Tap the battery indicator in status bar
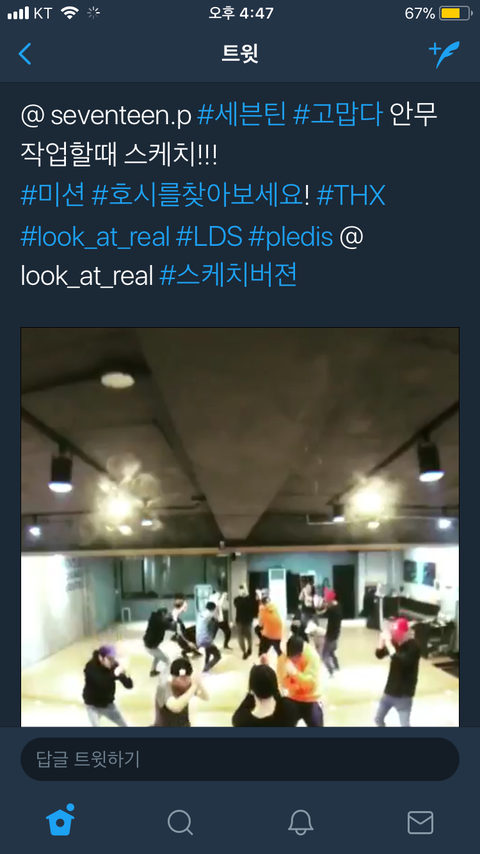This screenshot has width=480, height=854. 457,14
